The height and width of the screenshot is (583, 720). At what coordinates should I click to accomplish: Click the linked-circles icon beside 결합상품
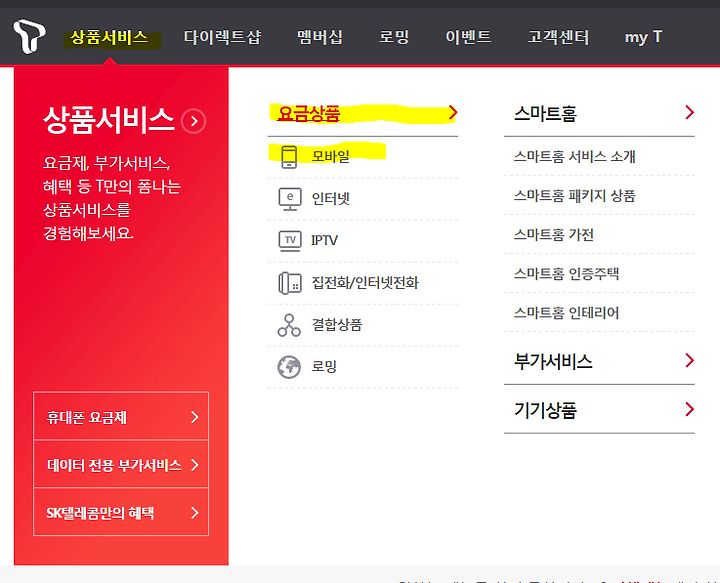click(289, 325)
